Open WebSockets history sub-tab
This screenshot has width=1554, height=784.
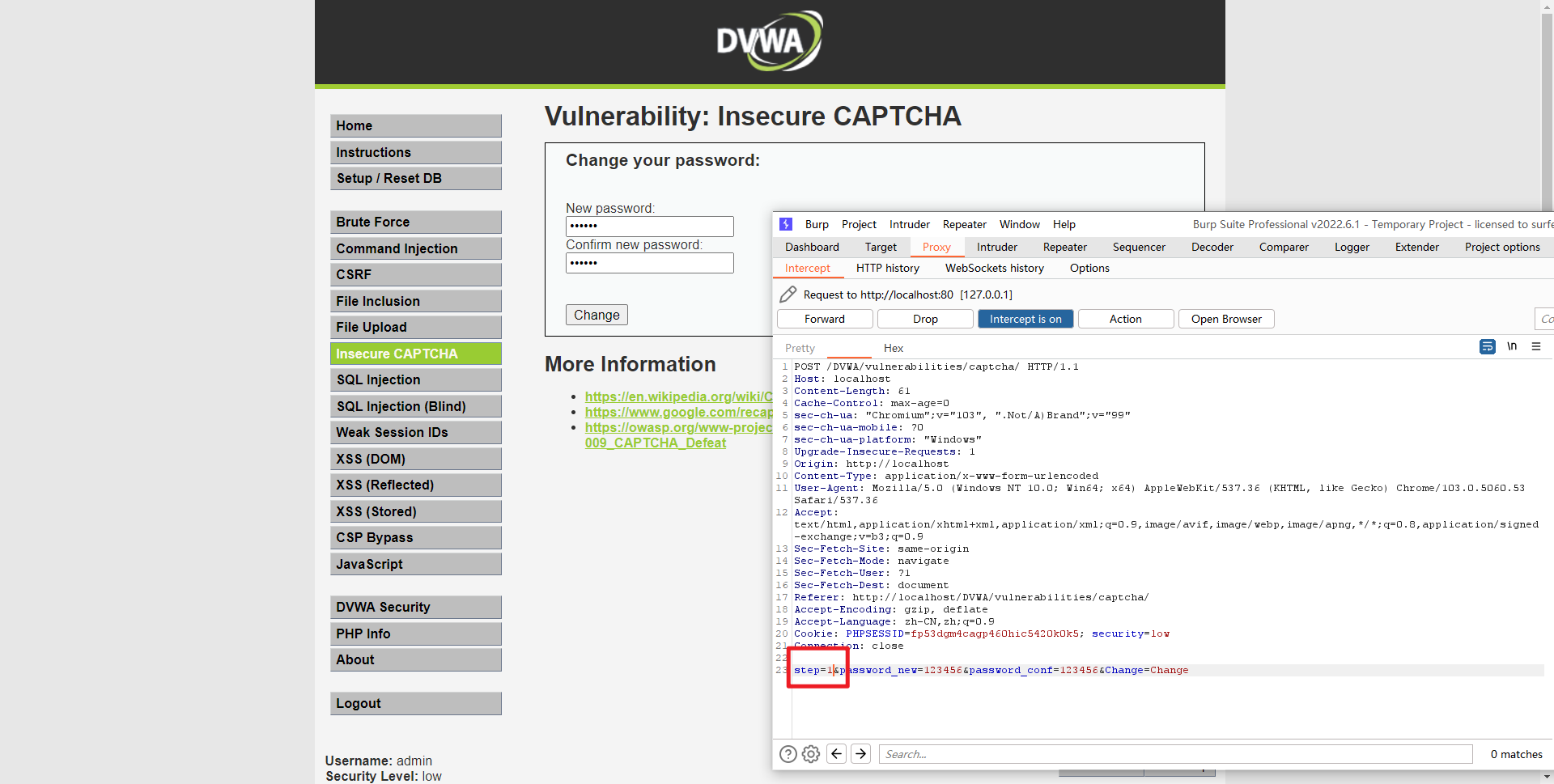[995, 268]
